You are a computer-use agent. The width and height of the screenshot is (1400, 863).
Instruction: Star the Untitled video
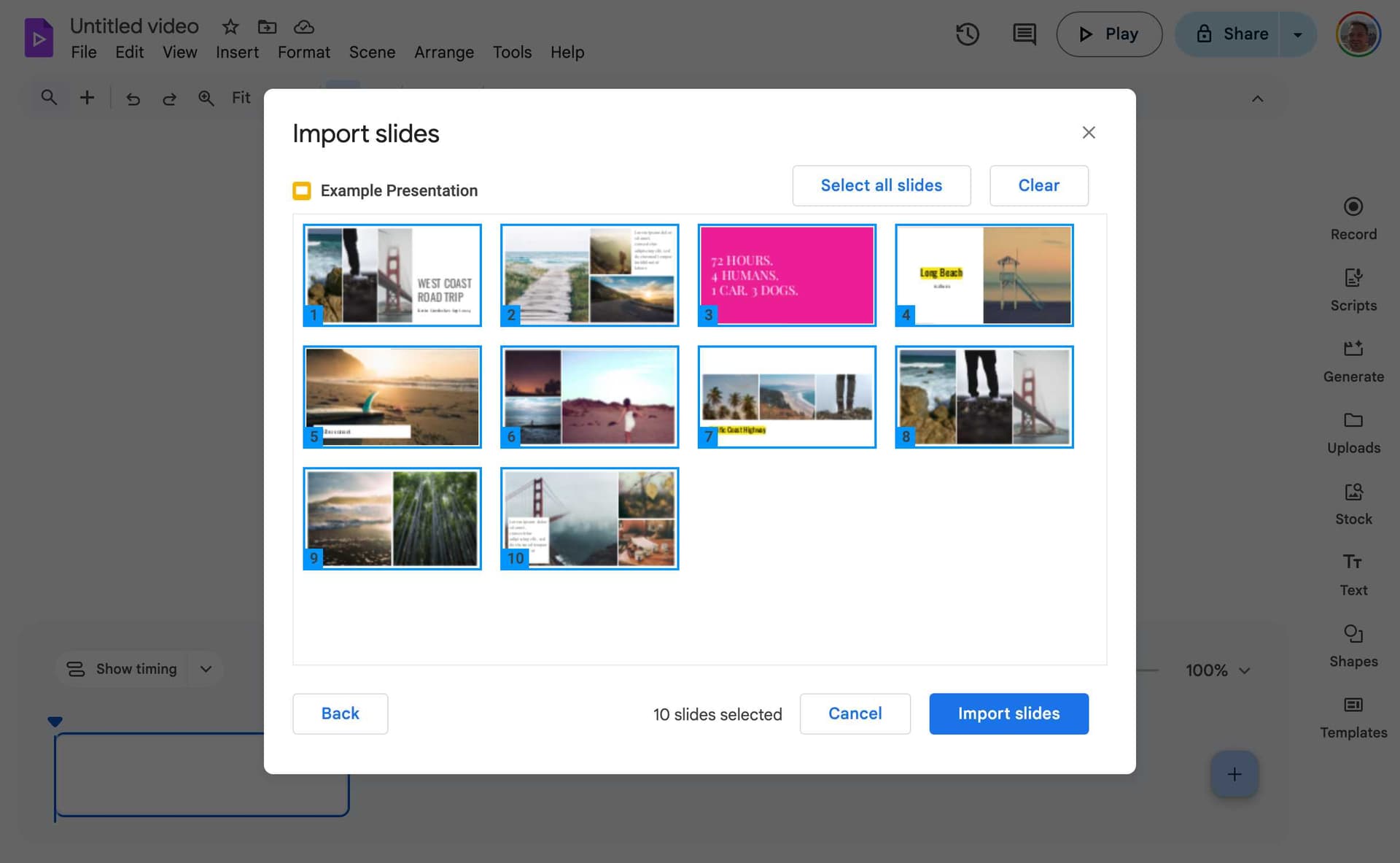tap(230, 27)
